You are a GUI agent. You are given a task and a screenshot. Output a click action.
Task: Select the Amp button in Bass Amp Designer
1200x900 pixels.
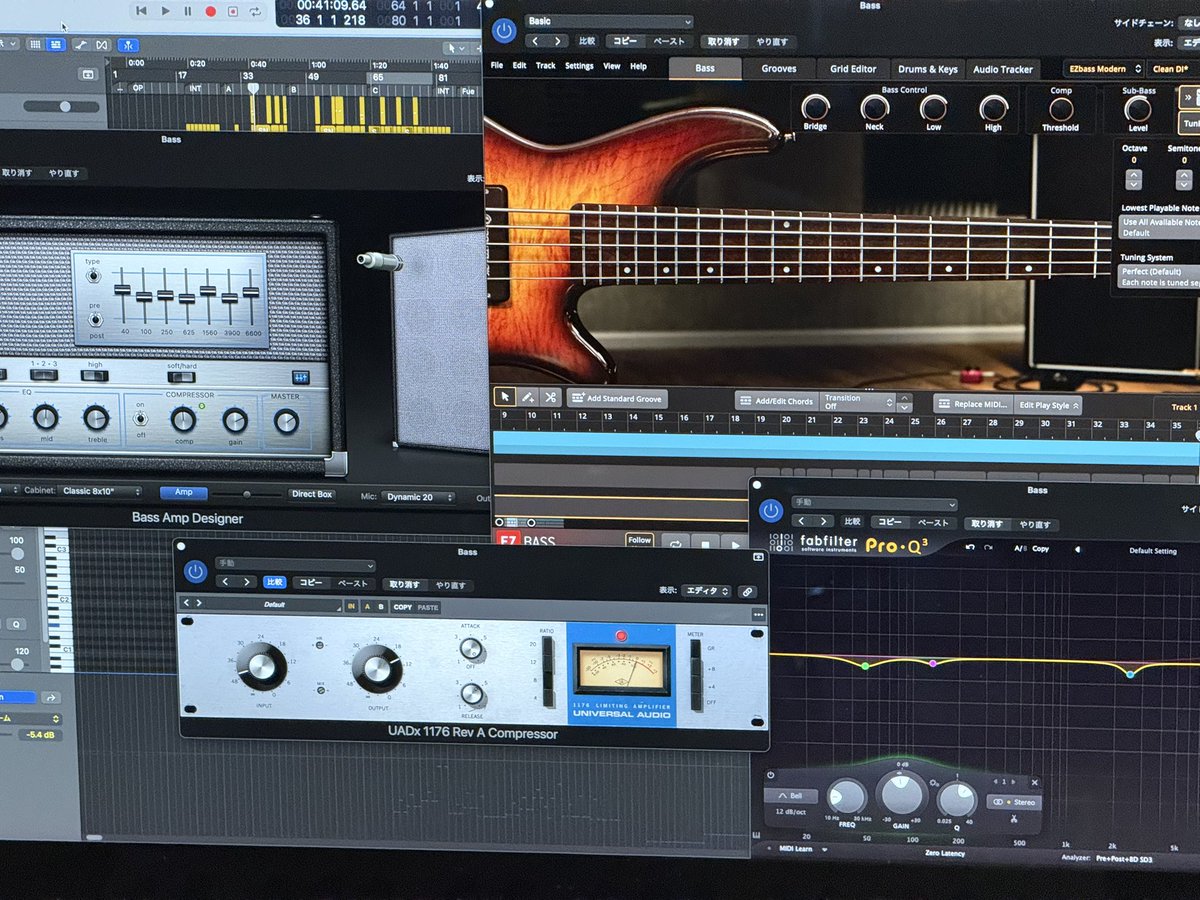point(184,493)
